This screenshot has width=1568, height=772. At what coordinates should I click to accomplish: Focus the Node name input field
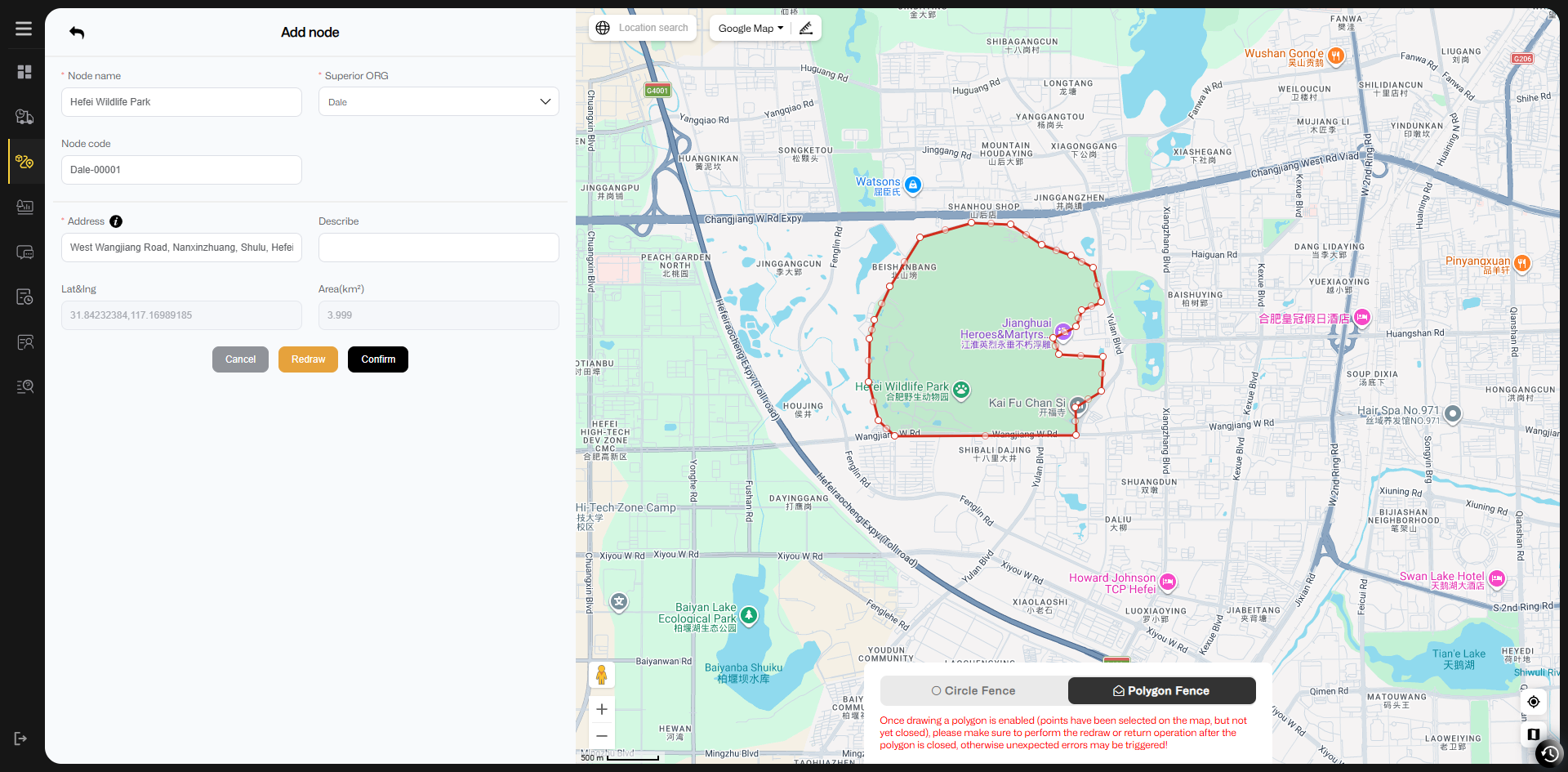(x=181, y=102)
